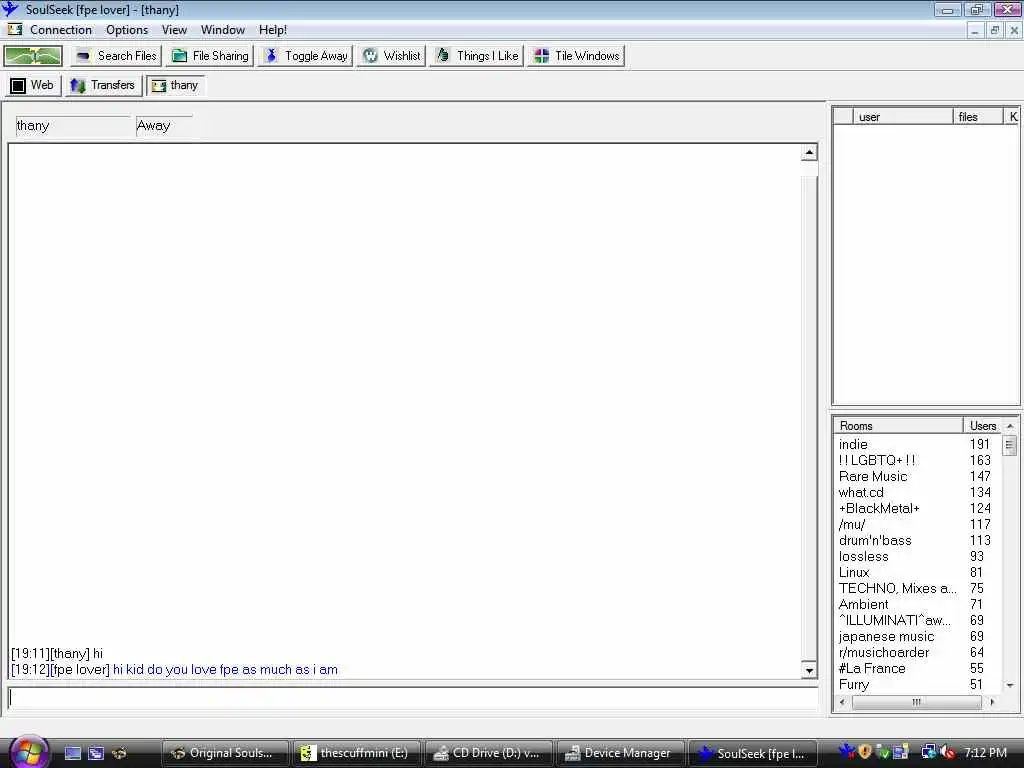Switch to the Web tab
1024x768 pixels.
pyautogui.click(x=33, y=86)
